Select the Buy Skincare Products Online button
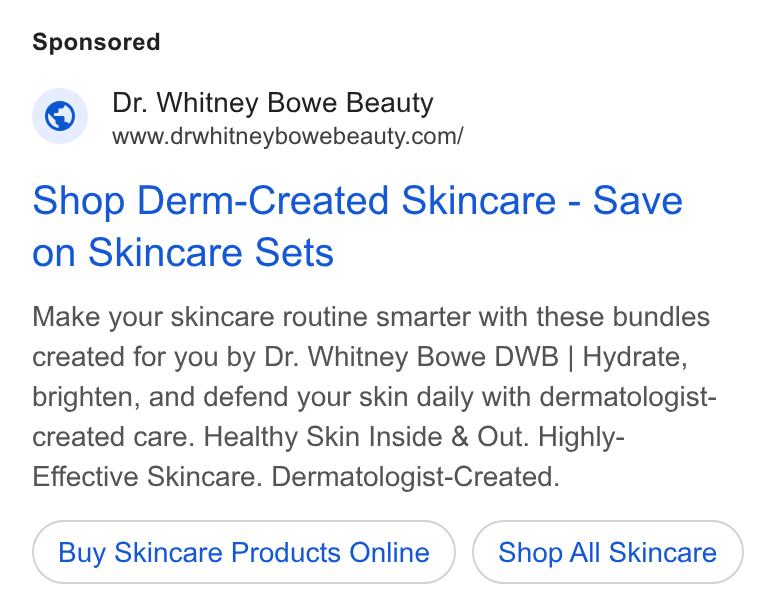 [244, 552]
